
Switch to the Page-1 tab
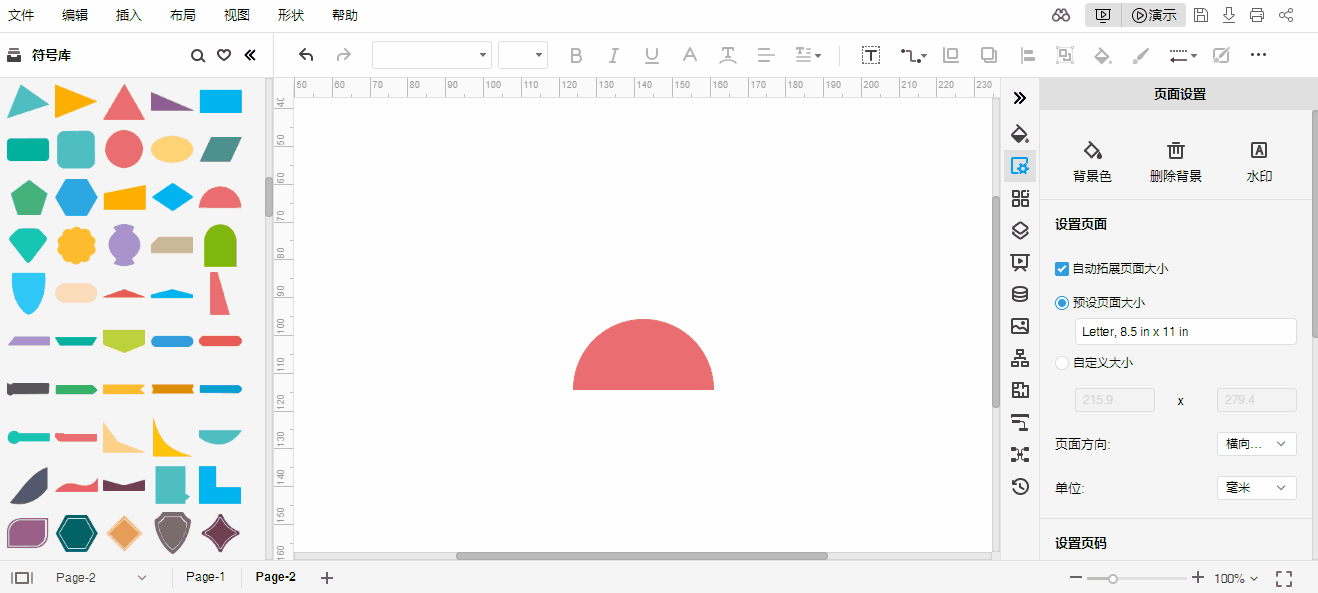point(206,577)
